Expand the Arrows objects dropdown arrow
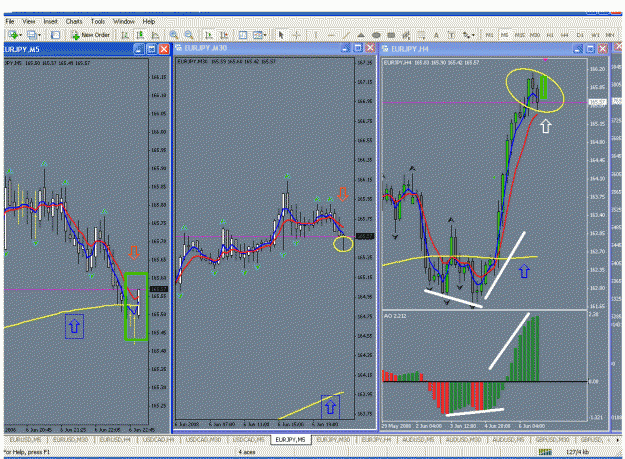 474,35
